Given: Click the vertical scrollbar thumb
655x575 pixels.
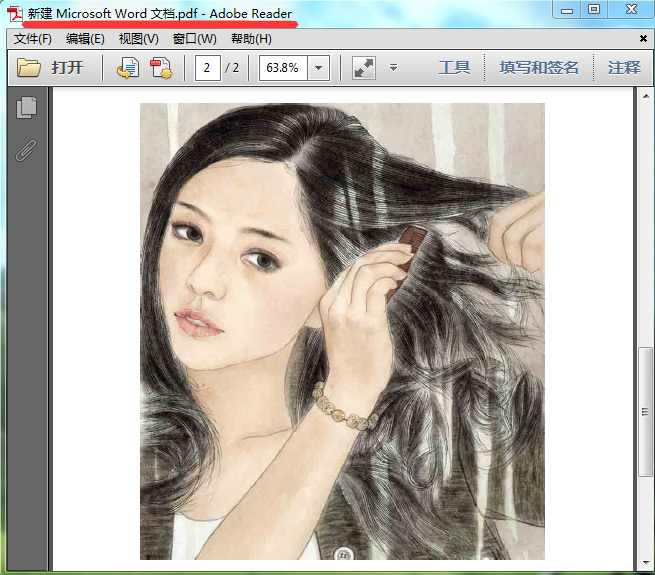Looking at the screenshot, I should click(645, 412).
